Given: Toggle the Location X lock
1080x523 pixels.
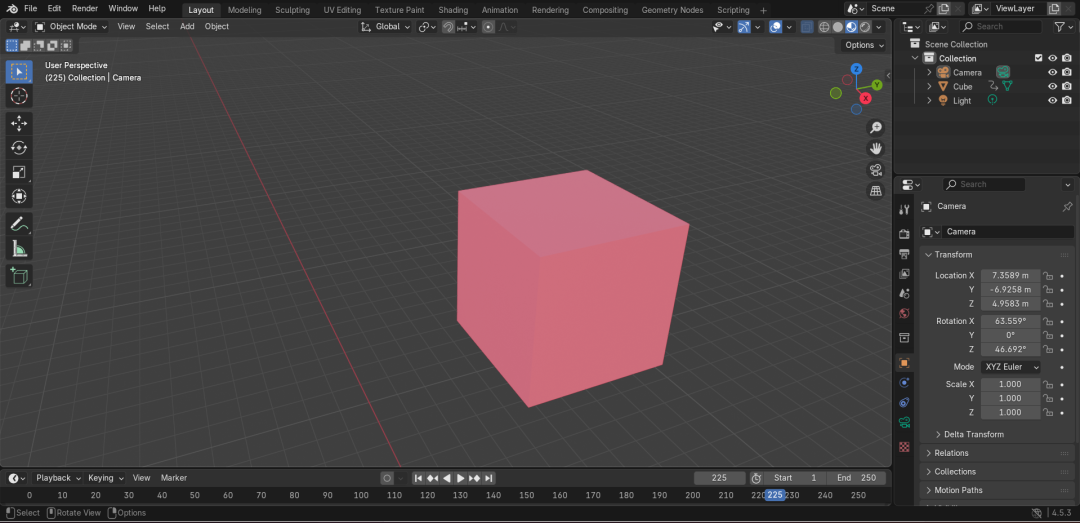Looking at the screenshot, I should [x=1048, y=276].
